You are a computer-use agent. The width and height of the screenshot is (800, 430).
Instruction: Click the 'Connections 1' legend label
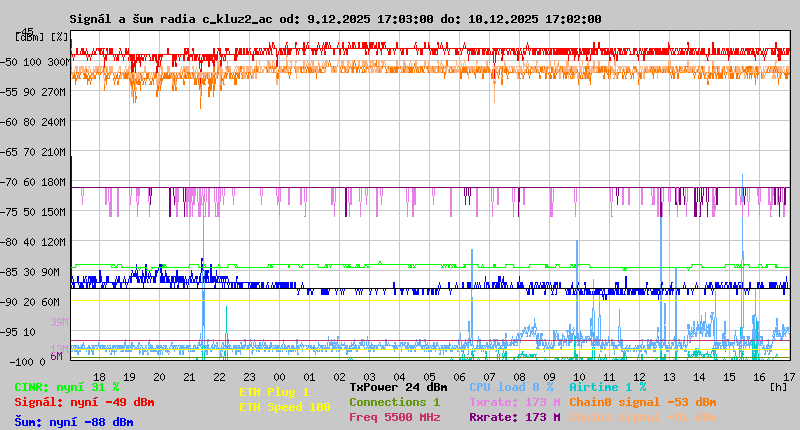pyautogui.click(x=394, y=402)
